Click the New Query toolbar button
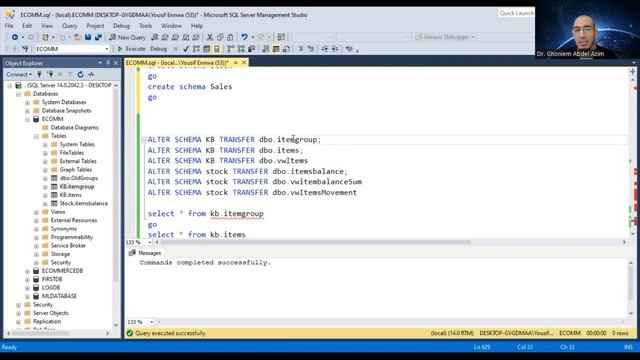This screenshot has width=640, height=360. click(x=127, y=37)
